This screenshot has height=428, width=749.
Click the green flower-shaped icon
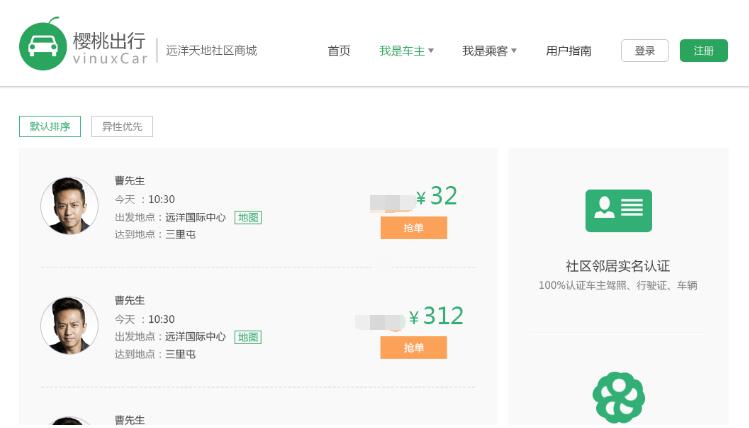coord(618,397)
